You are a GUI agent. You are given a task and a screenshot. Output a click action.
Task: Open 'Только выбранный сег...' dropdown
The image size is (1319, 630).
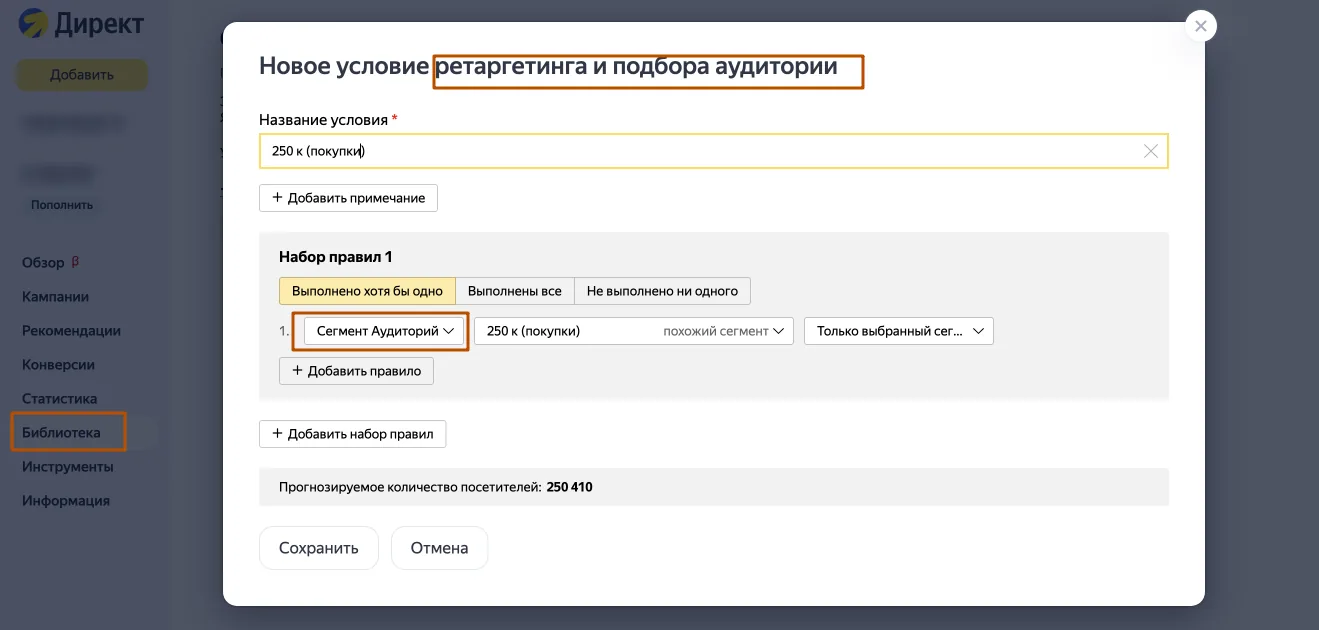[x=899, y=331]
